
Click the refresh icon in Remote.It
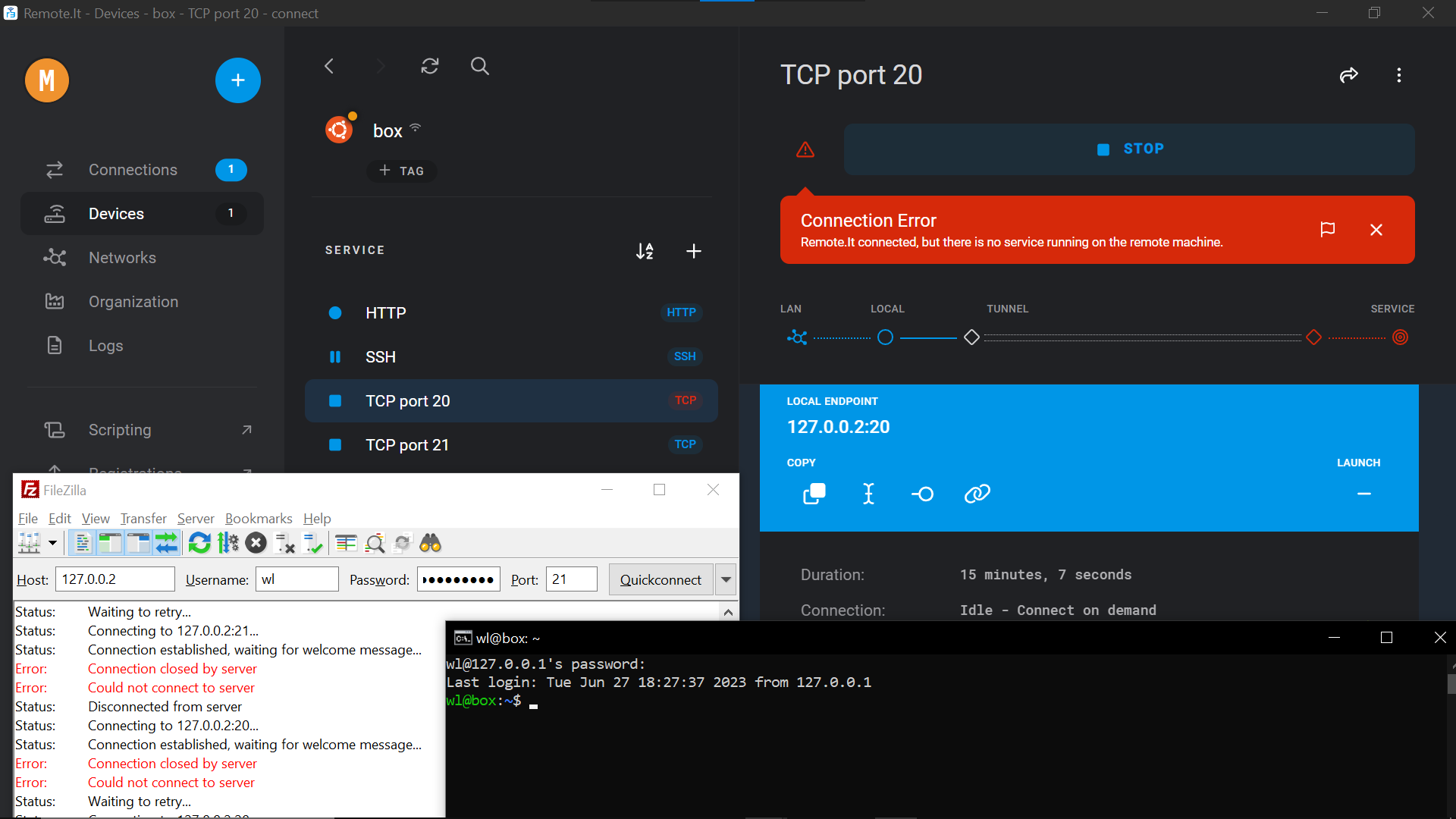click(430, 66)
